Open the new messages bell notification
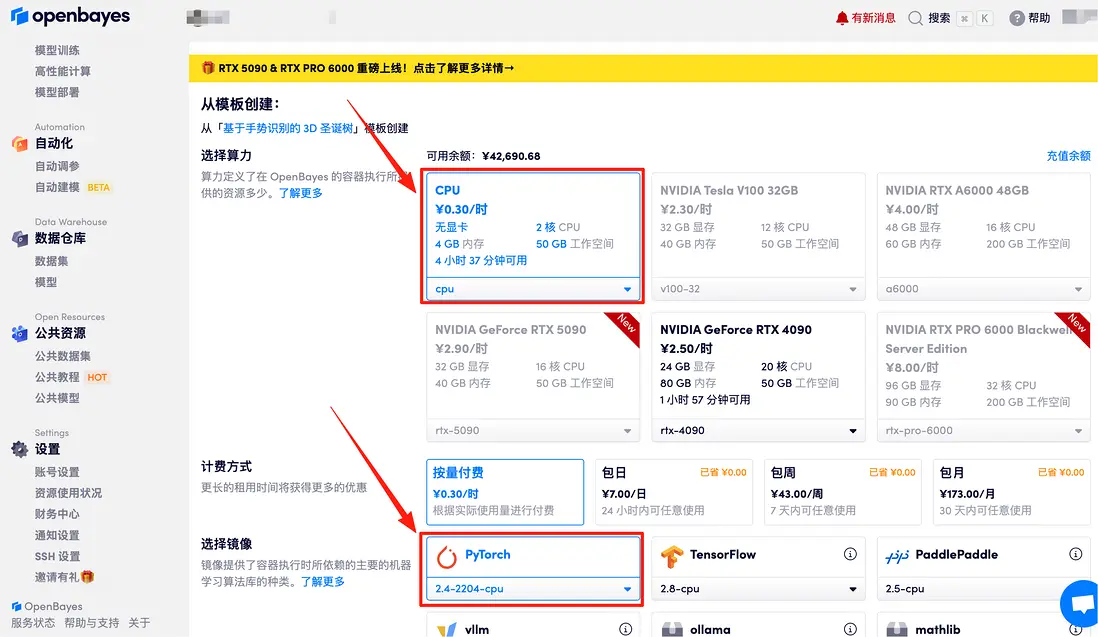Viewport: 1098px width, 637px height. point(842,18)
